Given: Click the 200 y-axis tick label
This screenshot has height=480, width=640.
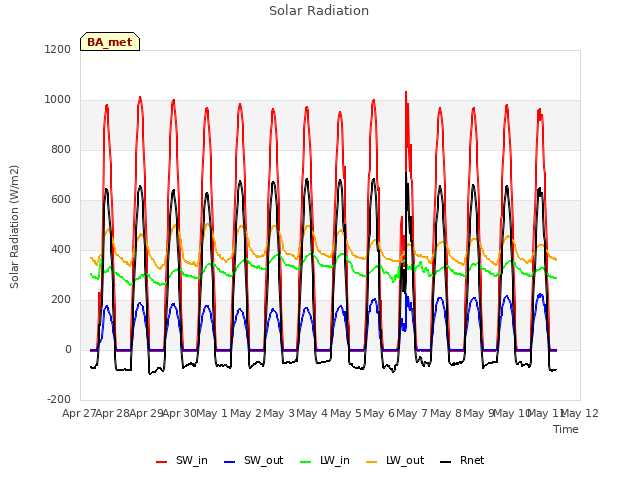Looking at the screenshot, I should pyautogui.click(x=61, y=300).
